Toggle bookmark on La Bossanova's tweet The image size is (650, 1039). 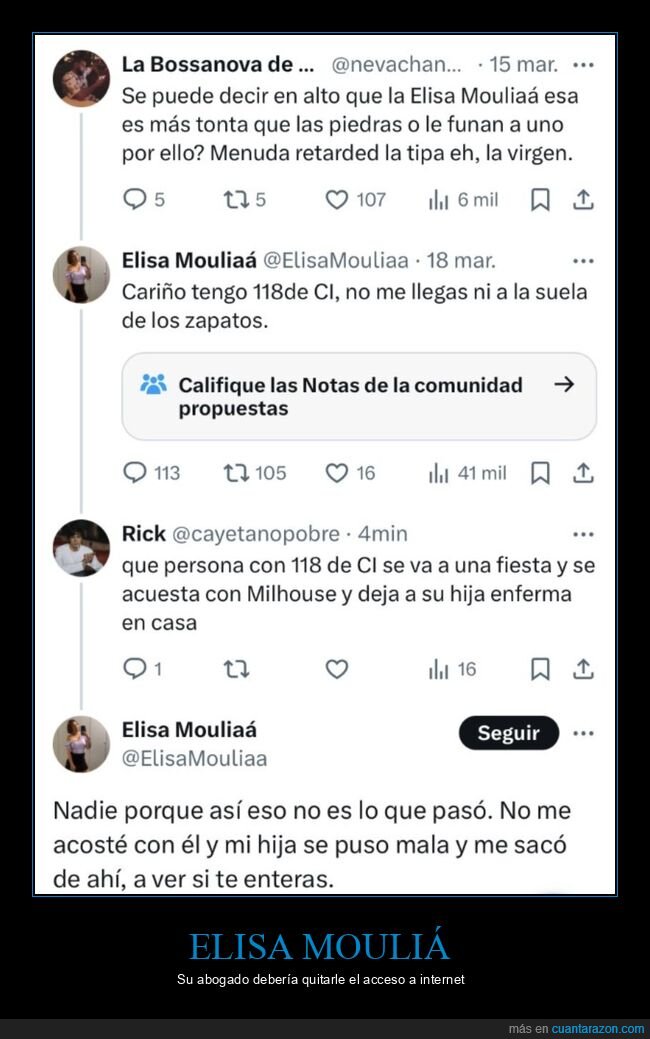tap(540, 199)
